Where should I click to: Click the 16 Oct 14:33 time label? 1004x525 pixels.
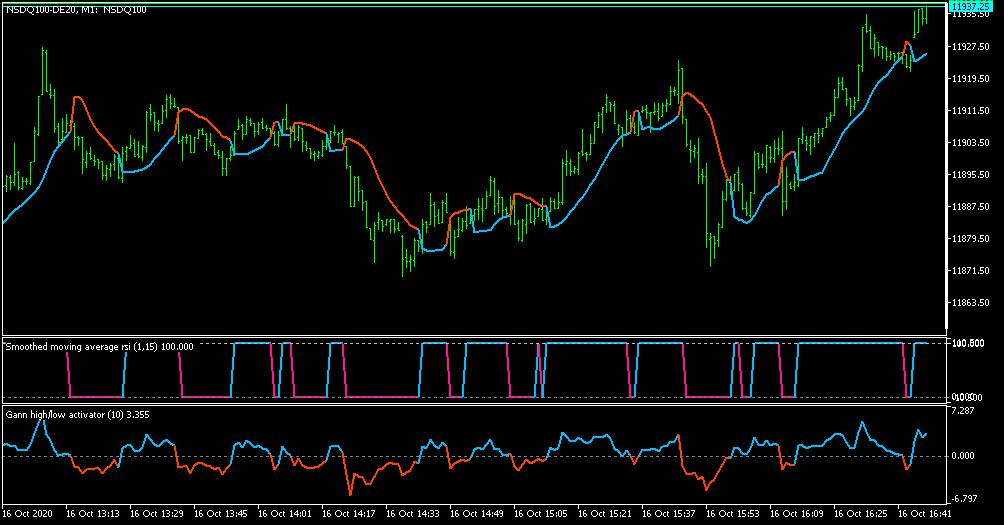tap(413, 513)
